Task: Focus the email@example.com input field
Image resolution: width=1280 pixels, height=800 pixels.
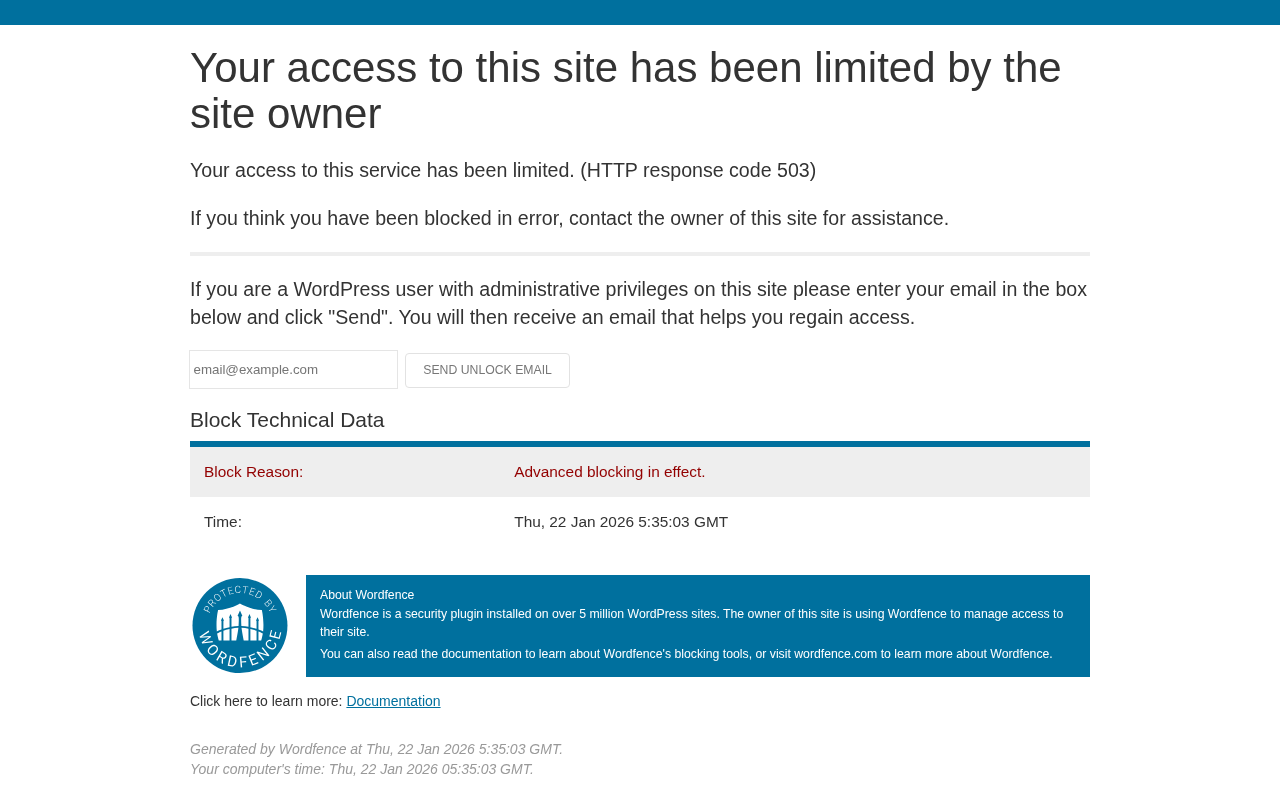Action: pyautogui.click(x=293, y=370)
